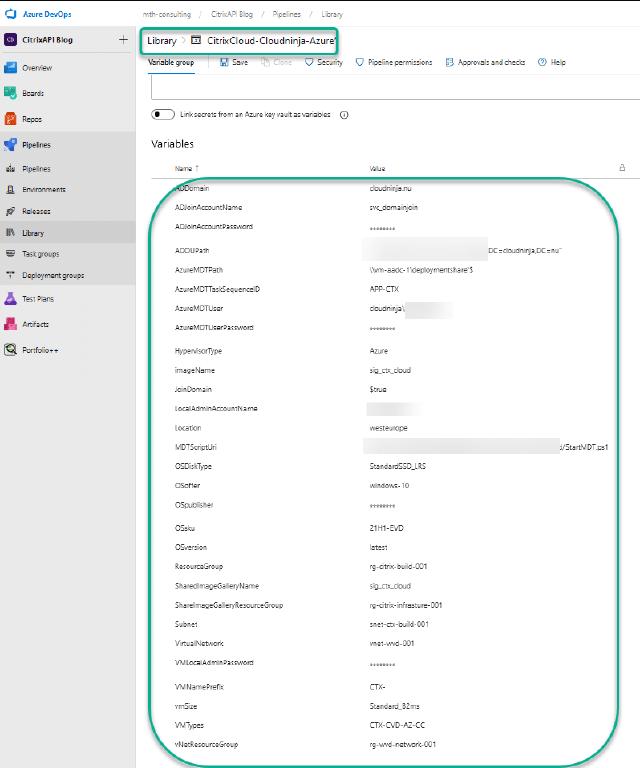
Task: Click the plus button next to CitrixAPI Blog
Action: (x=123, y=40)
